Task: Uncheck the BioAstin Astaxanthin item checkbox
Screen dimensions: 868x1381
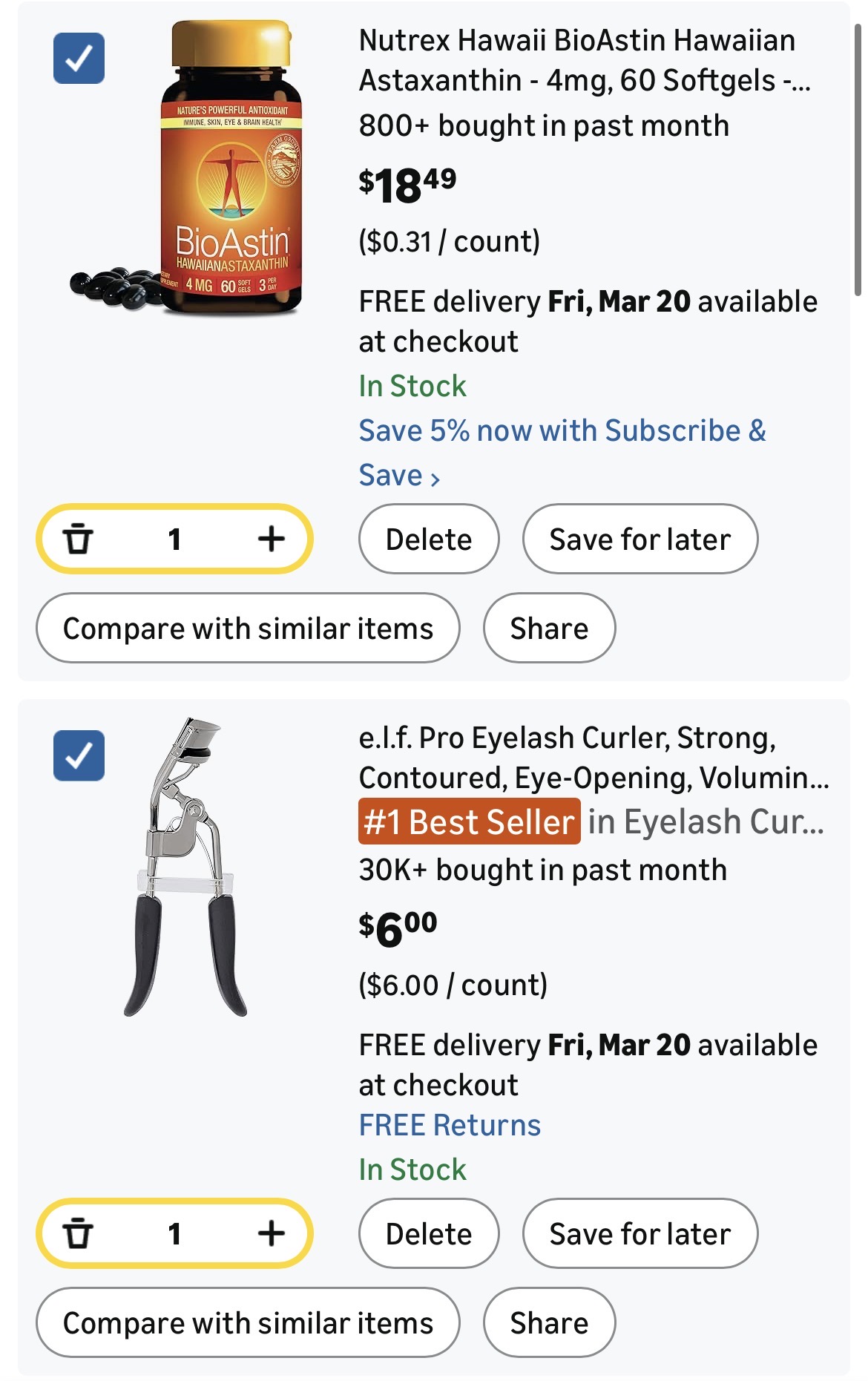Action: [79, 58]
